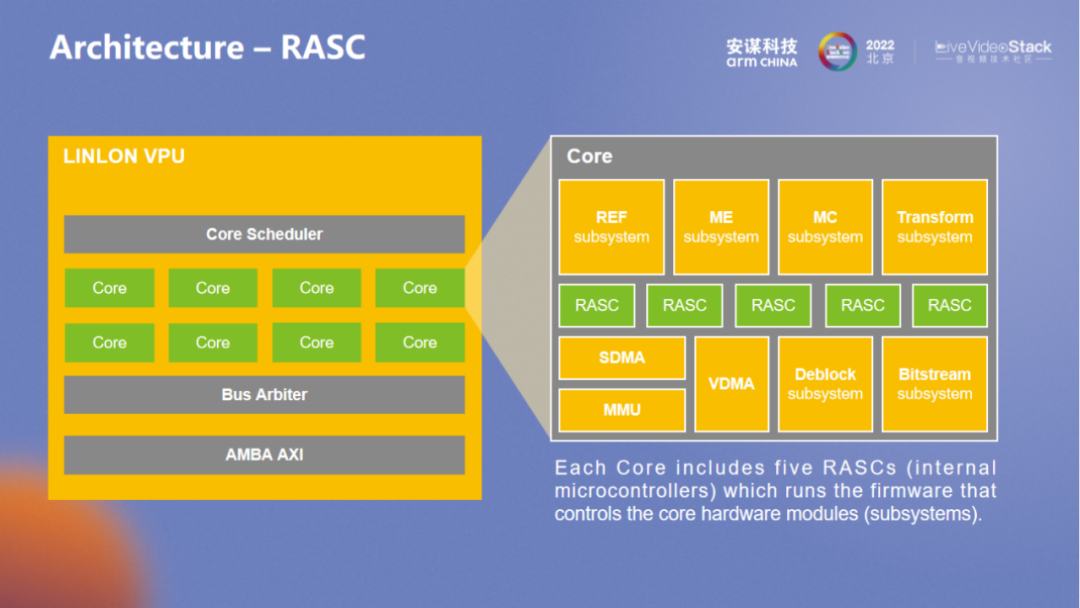Click the VDMA block
The width and height of the screenshot is (1080, 608).
[x=731, y=384]
